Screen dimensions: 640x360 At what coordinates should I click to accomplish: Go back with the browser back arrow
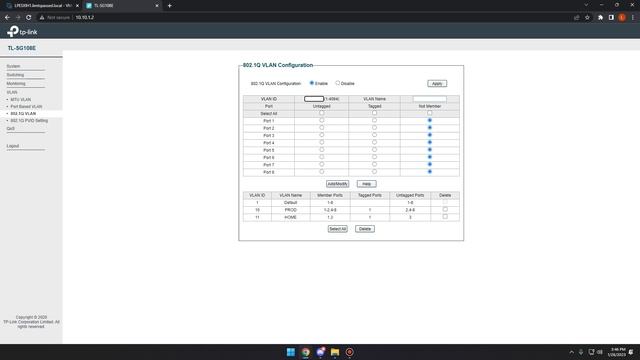[7, 18]
